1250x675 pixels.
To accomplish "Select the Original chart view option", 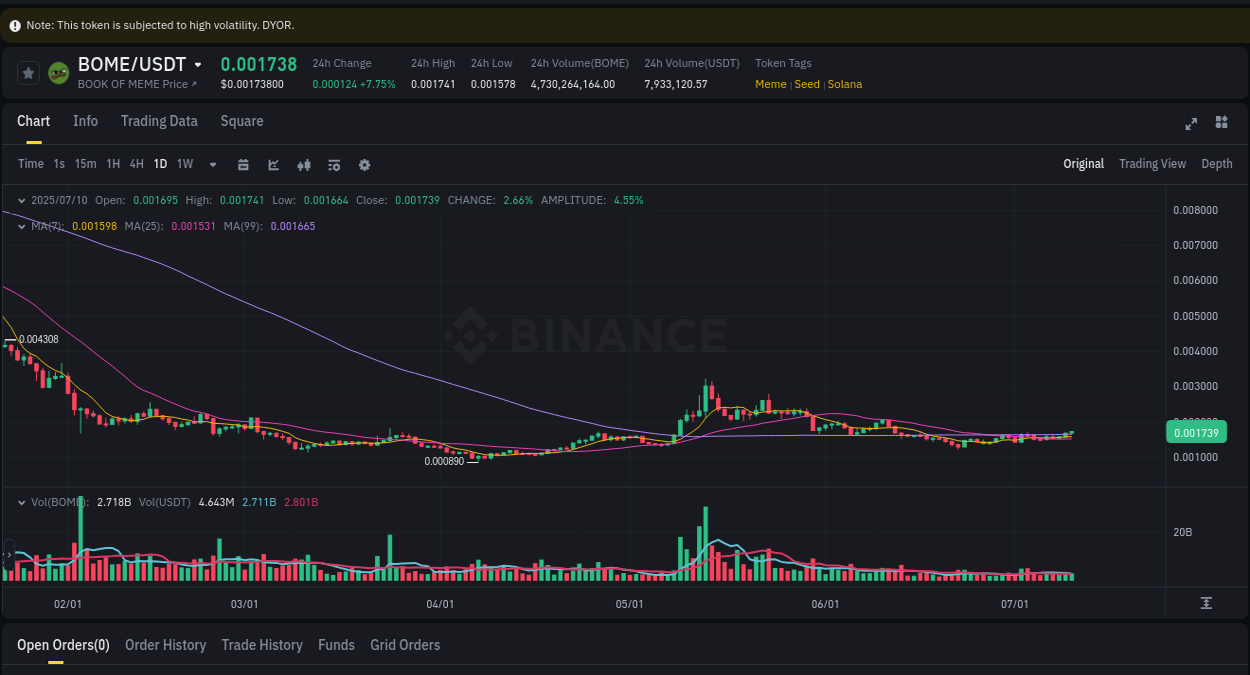I will 1083,163.
